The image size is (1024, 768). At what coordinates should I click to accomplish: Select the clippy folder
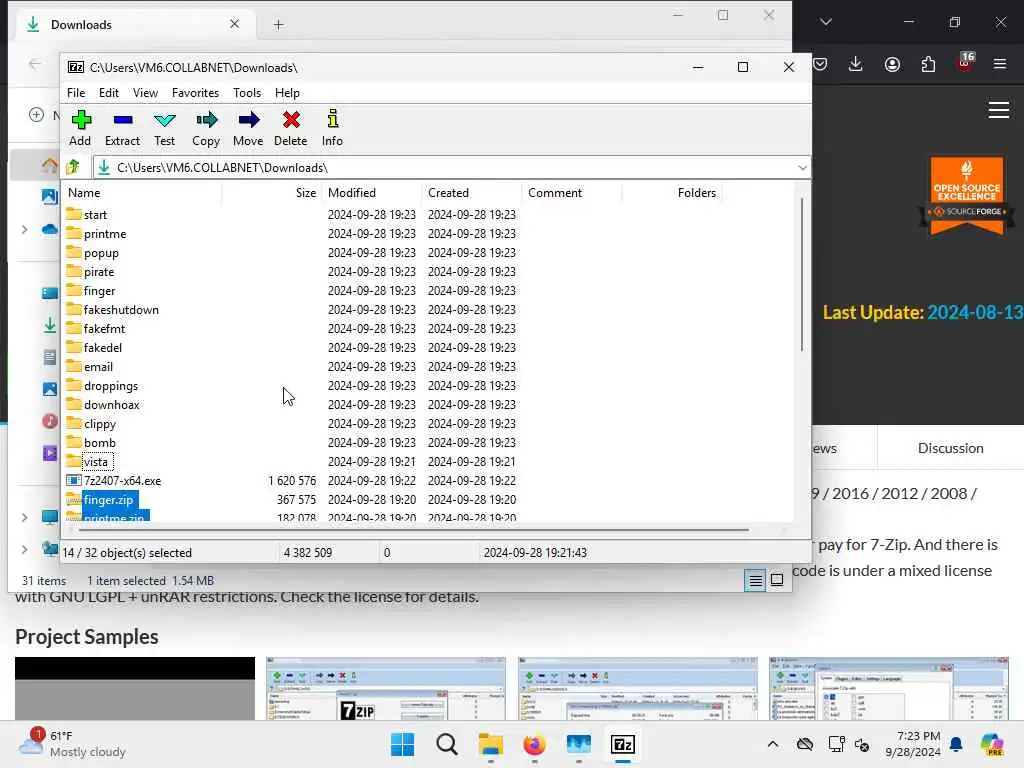(99, 424)
